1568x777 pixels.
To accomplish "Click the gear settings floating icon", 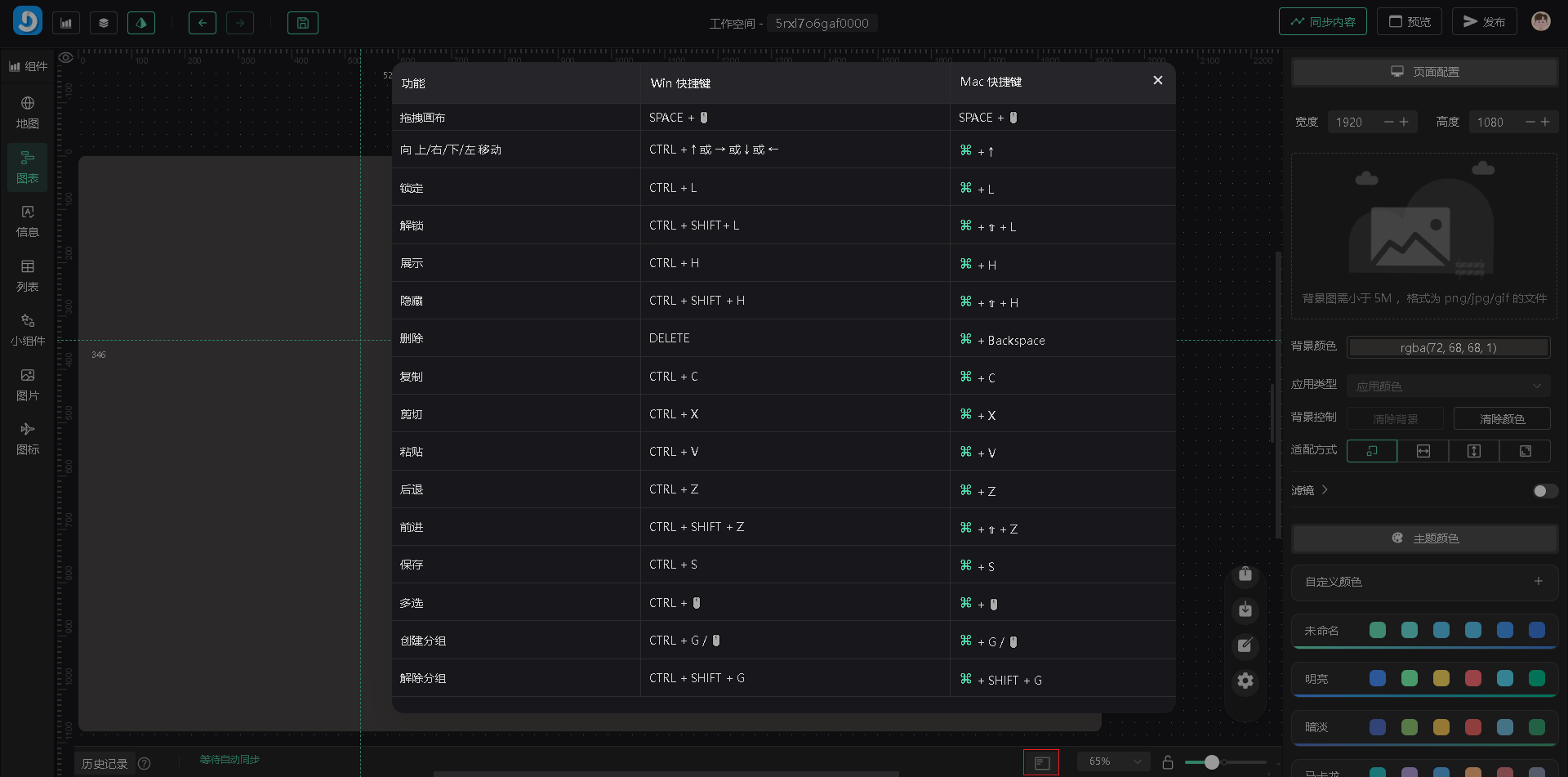I will (1245, 681).
